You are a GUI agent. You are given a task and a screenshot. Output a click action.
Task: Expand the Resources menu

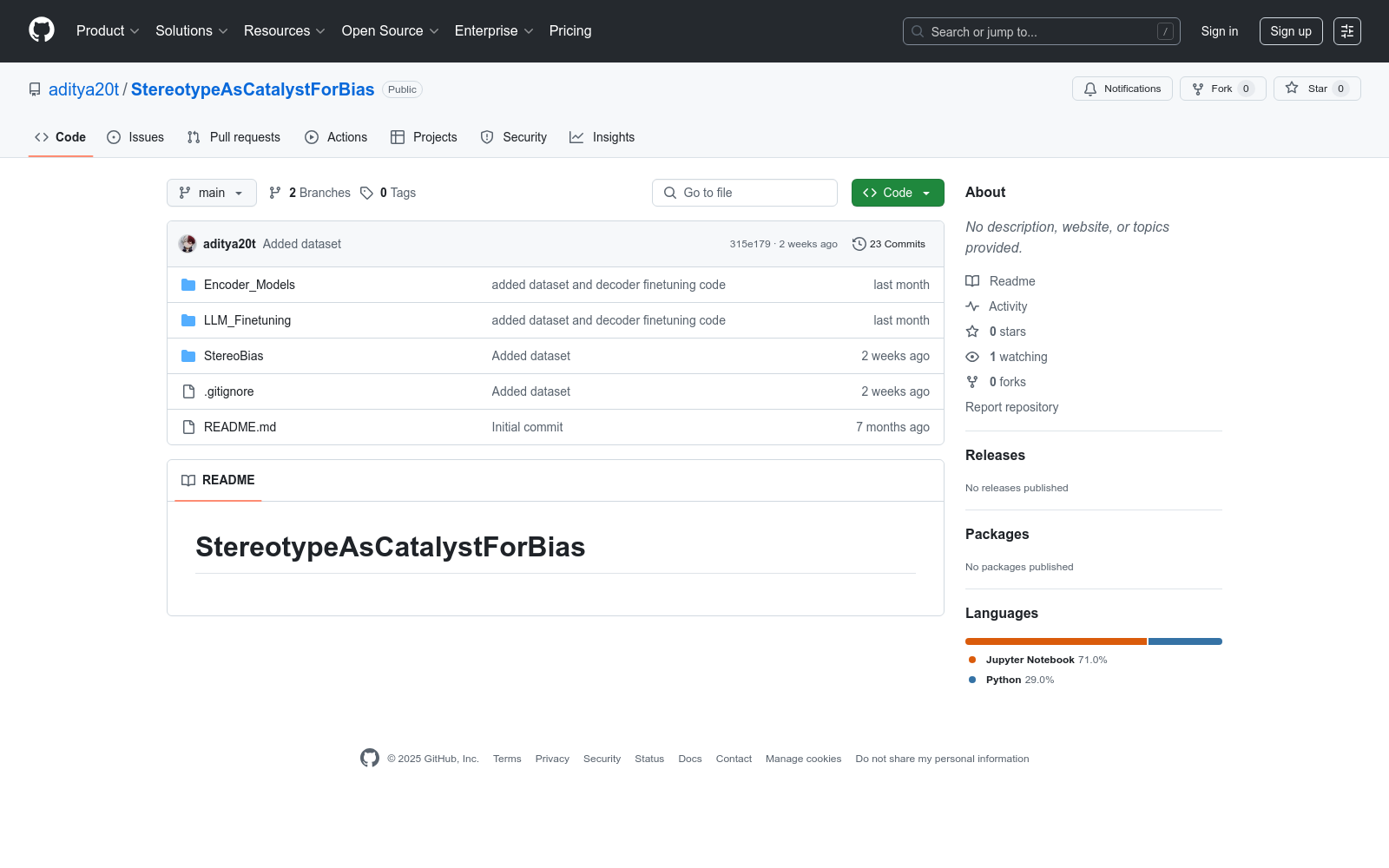pyautogui.click(x=285, y=31)
